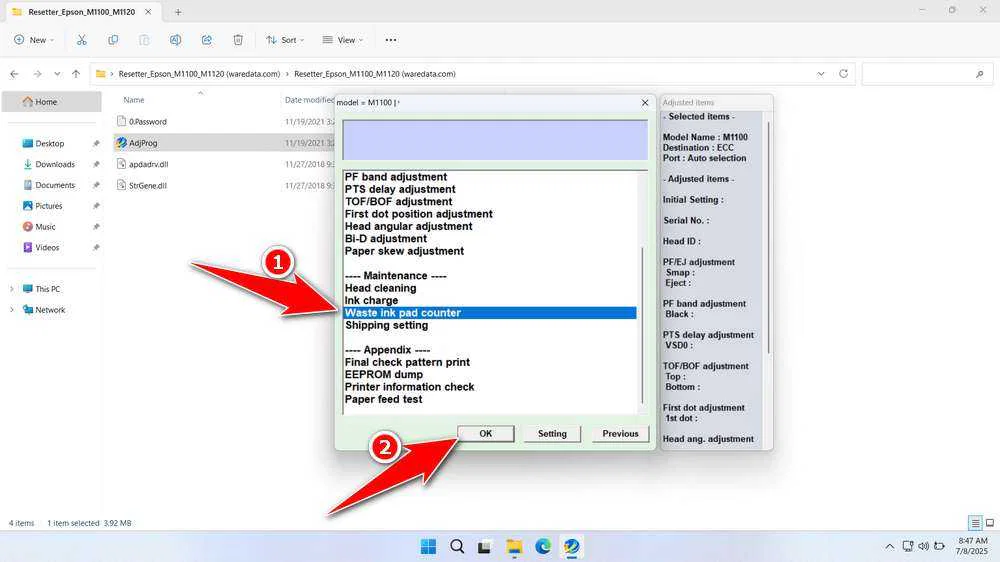Click the Copy icon in Explorer toolbar
This screenshot has height=562, width=1000.
(x=113, y=40)
